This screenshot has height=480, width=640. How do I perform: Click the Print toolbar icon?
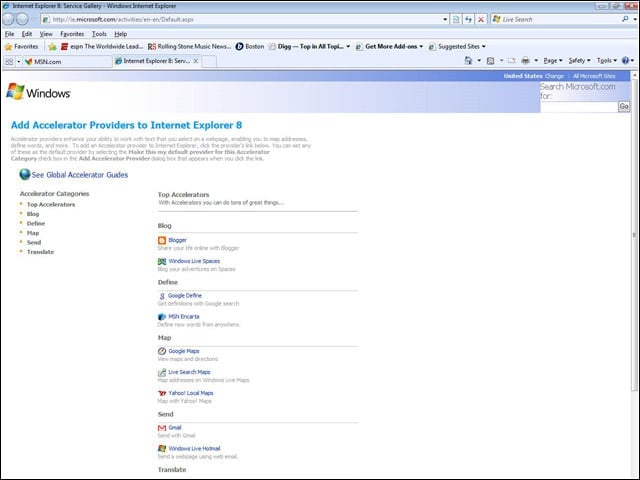[x=525, y=60]
